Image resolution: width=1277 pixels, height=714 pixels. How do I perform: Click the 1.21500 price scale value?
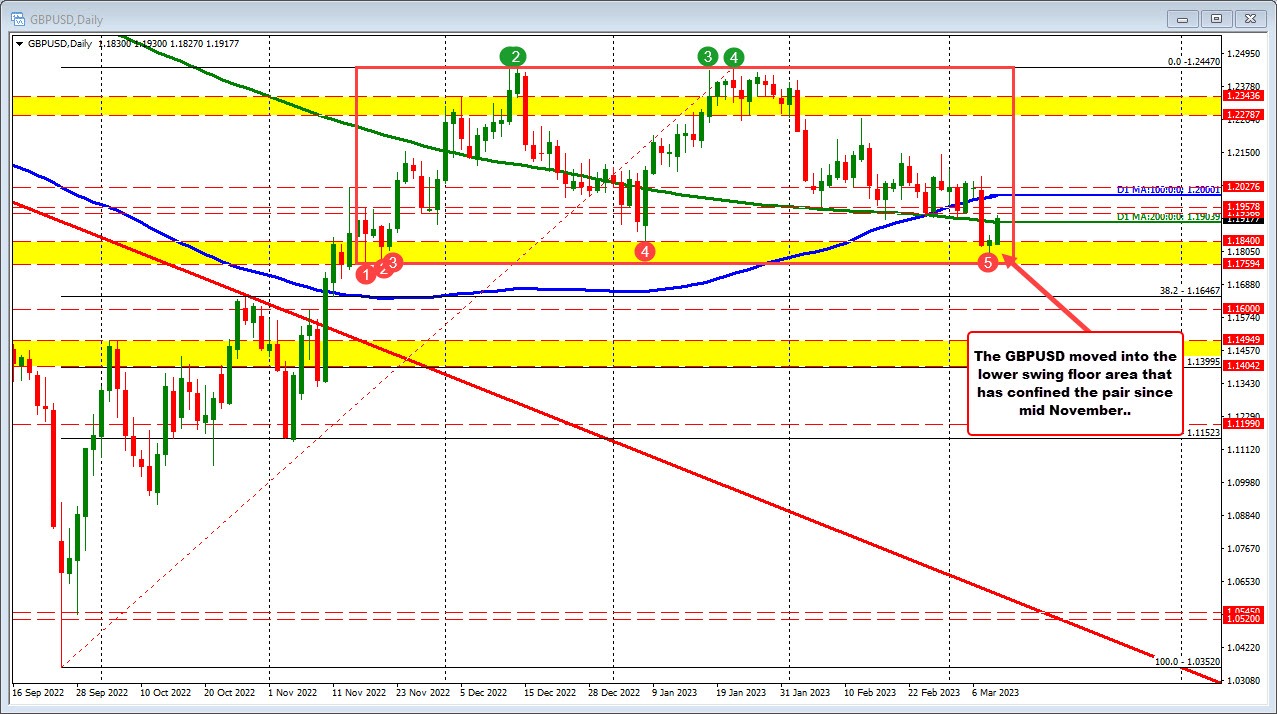[x=1243, y=152]
